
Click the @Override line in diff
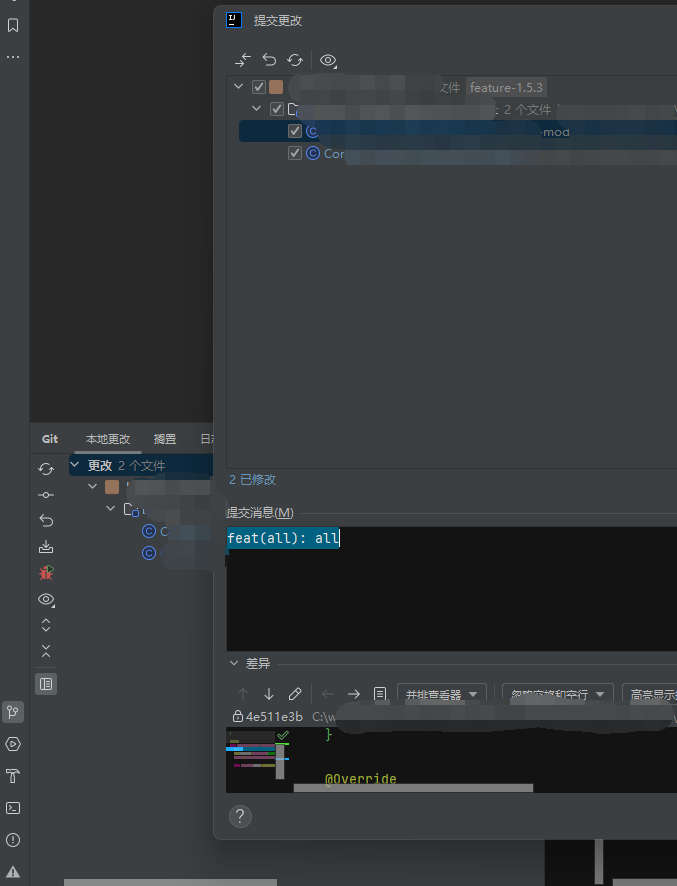(x=361, y=779)
